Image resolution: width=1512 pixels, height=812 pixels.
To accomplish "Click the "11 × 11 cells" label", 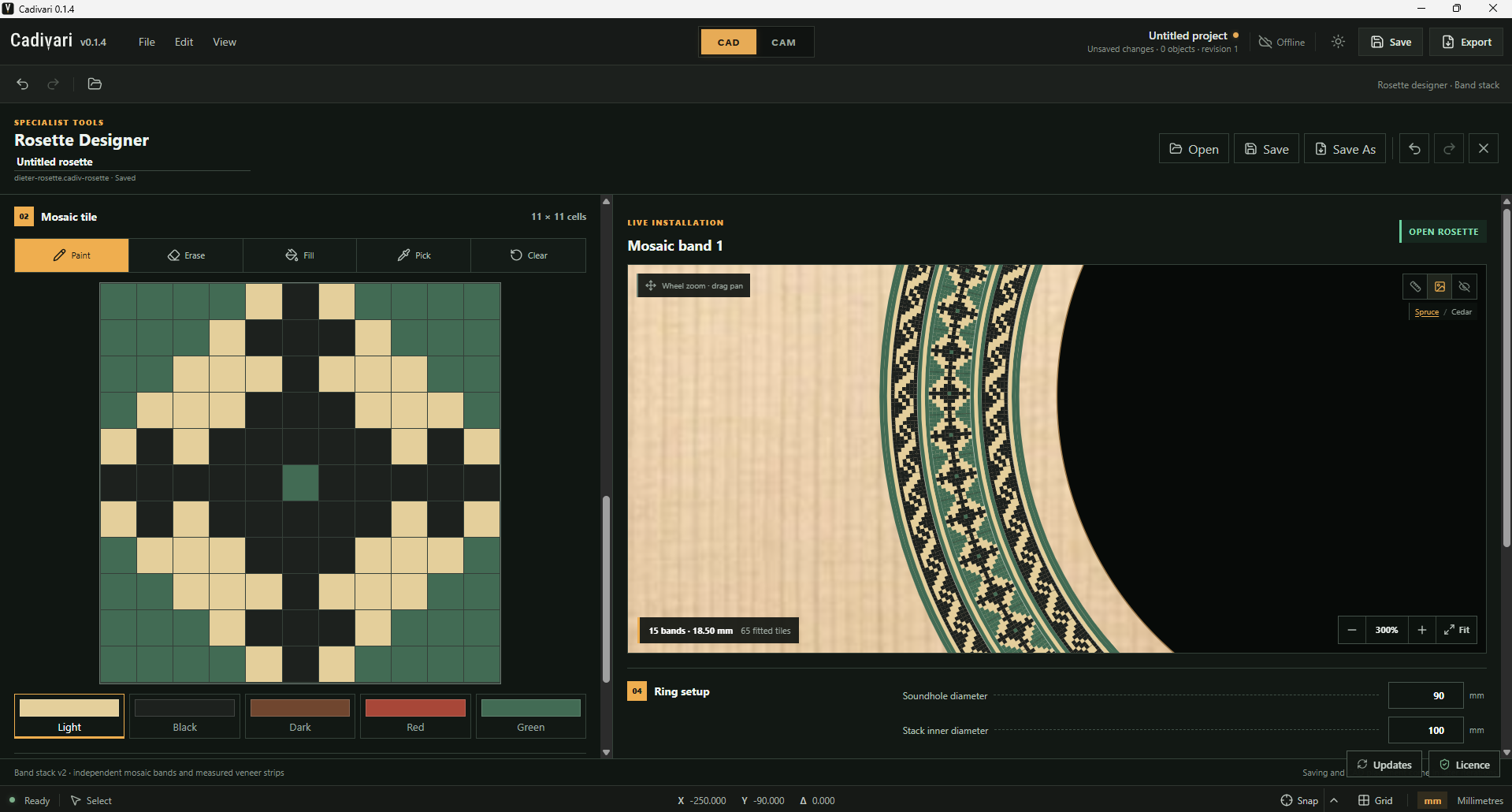I will point(559,217).
